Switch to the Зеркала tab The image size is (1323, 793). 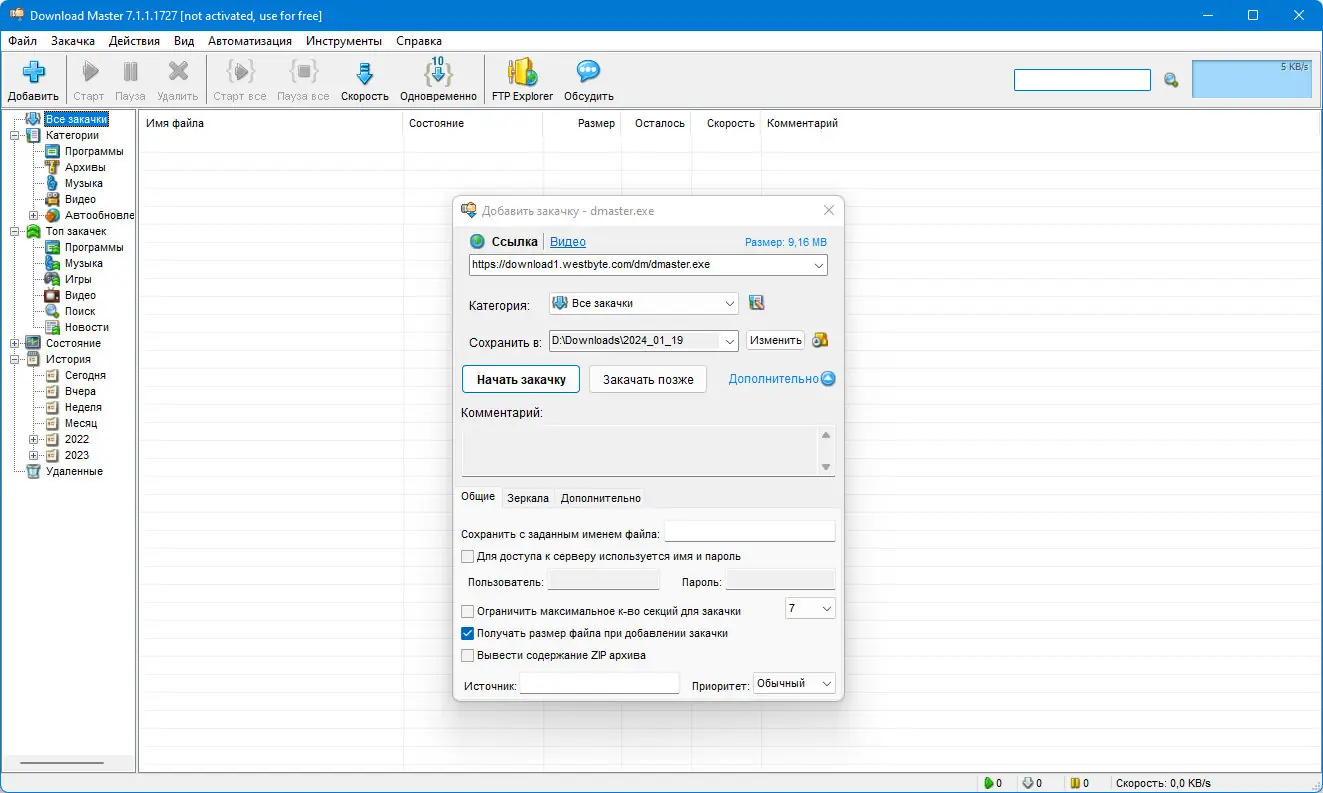[x=528, y=498]
